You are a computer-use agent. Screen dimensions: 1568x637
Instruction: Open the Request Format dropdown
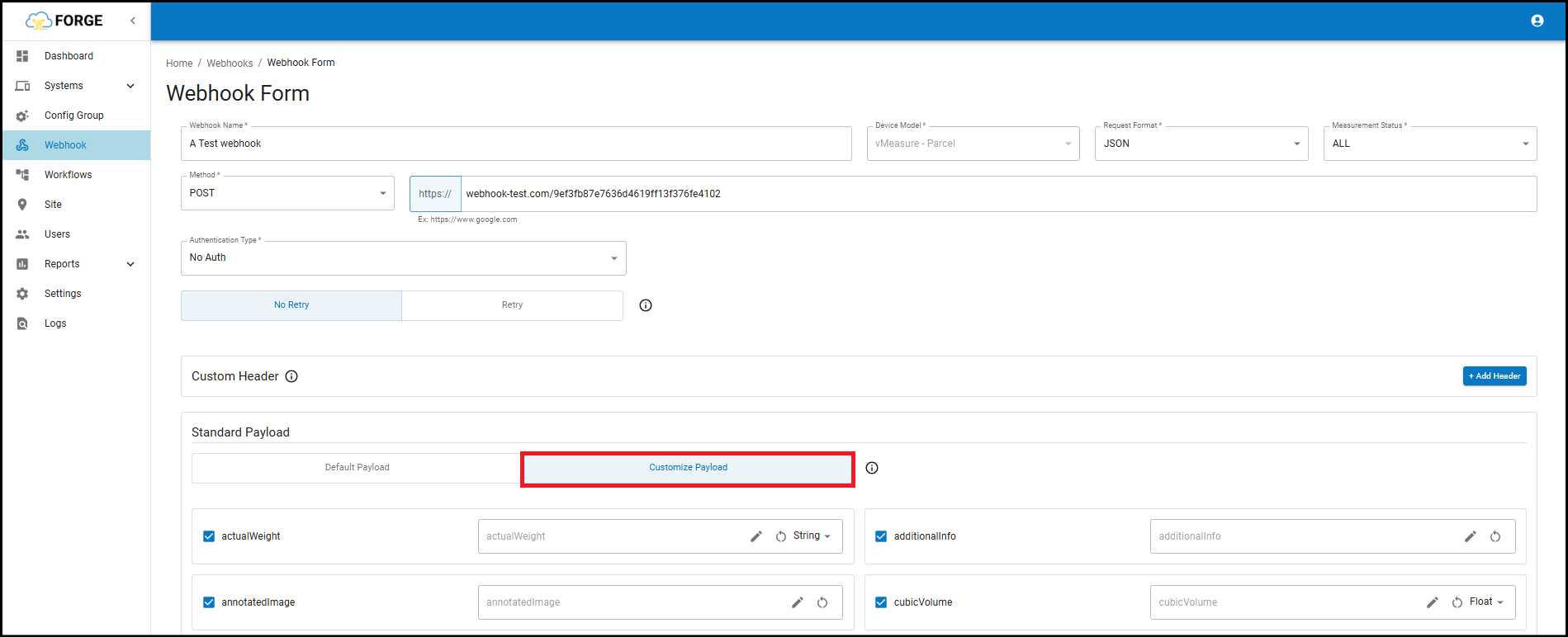click(1201, 144)
